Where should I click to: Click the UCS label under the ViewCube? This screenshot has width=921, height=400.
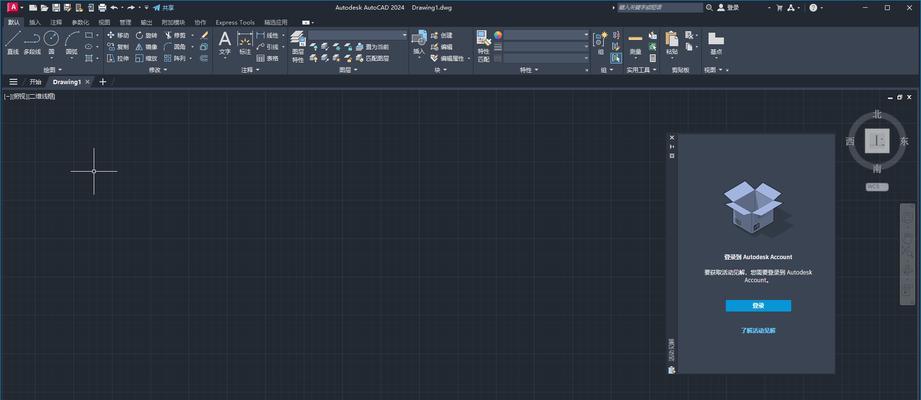click(x=877, y=187)
